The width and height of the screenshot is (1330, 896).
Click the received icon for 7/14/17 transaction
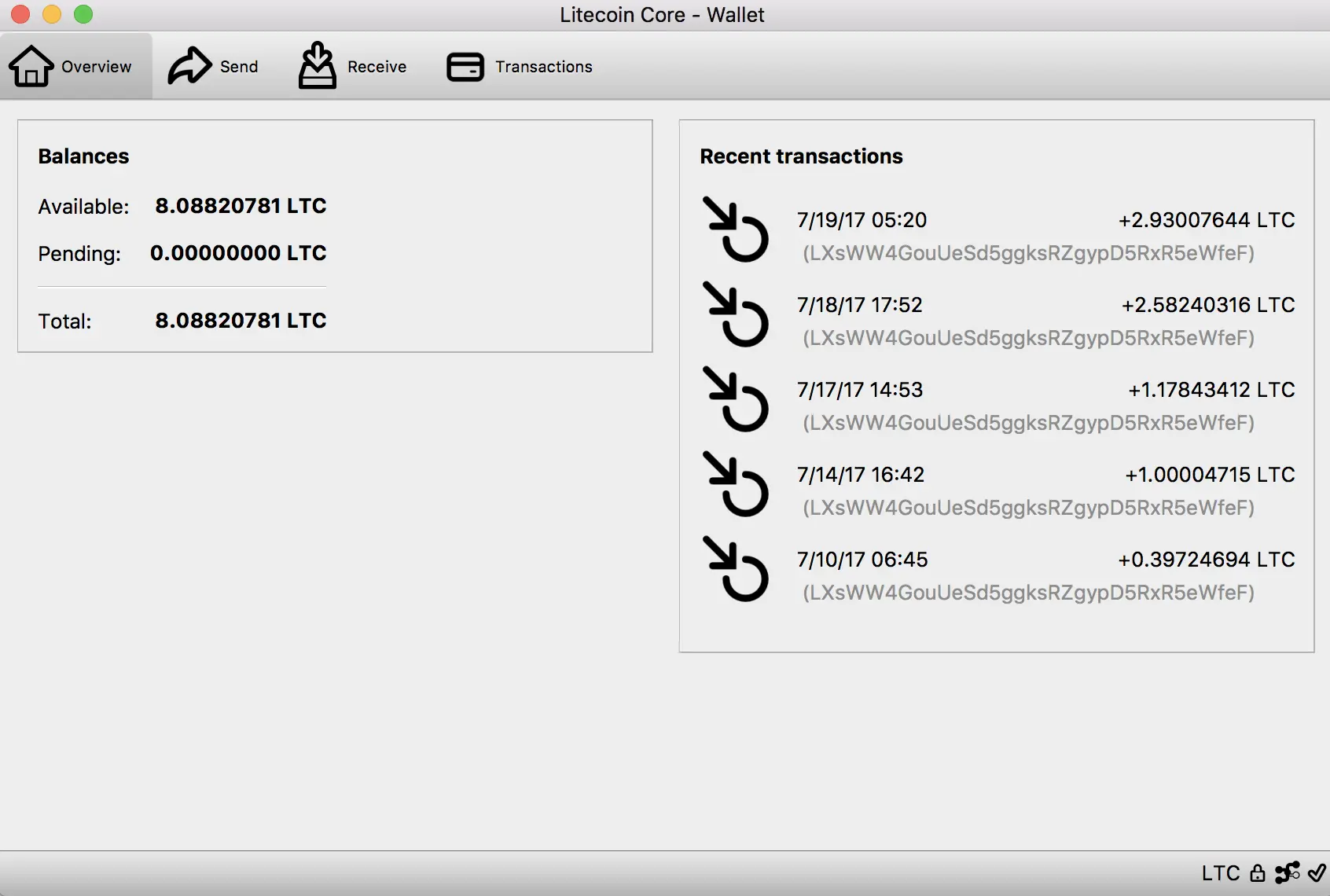735,484
